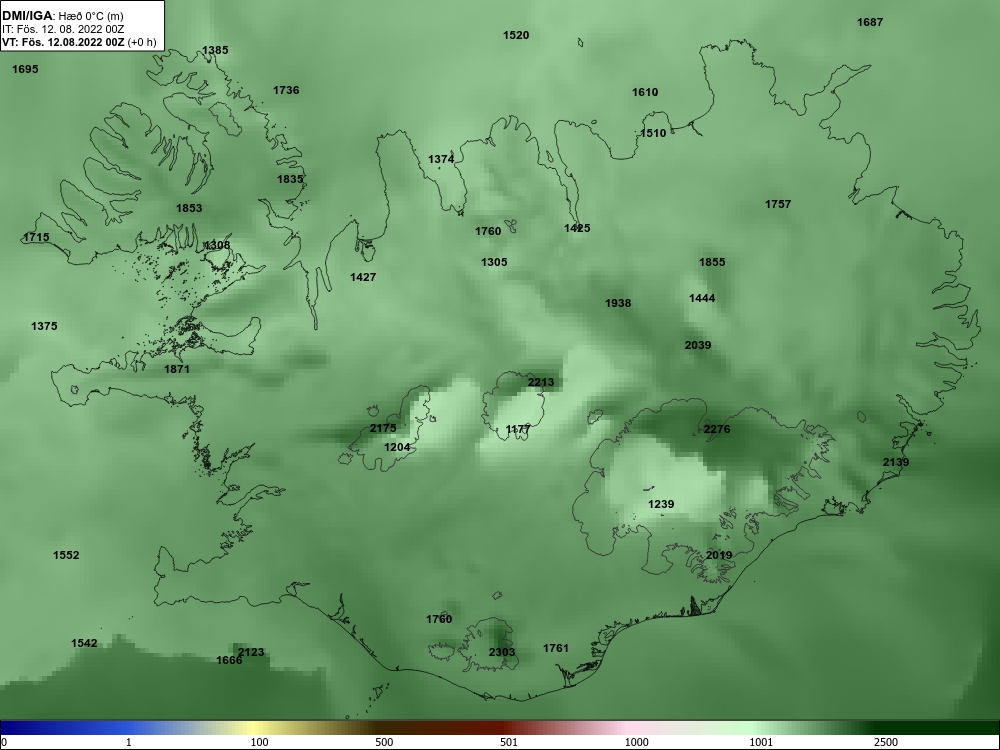Pick the 1305 value on the map
This screenshot has width=1000, height=750.
(x=494, y=262)
